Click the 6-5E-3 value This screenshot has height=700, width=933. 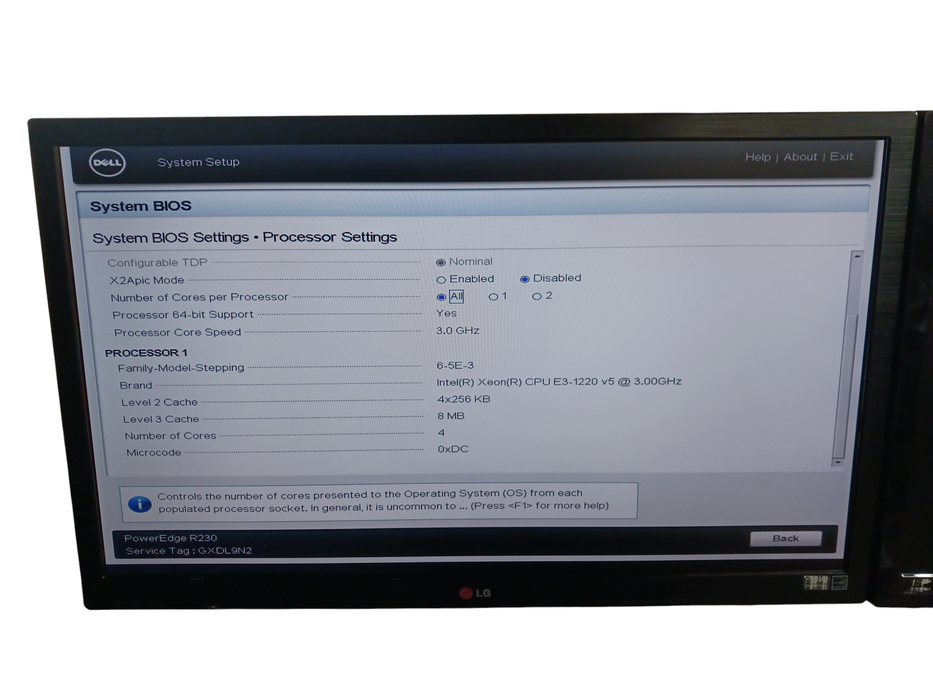coord(455,365)
